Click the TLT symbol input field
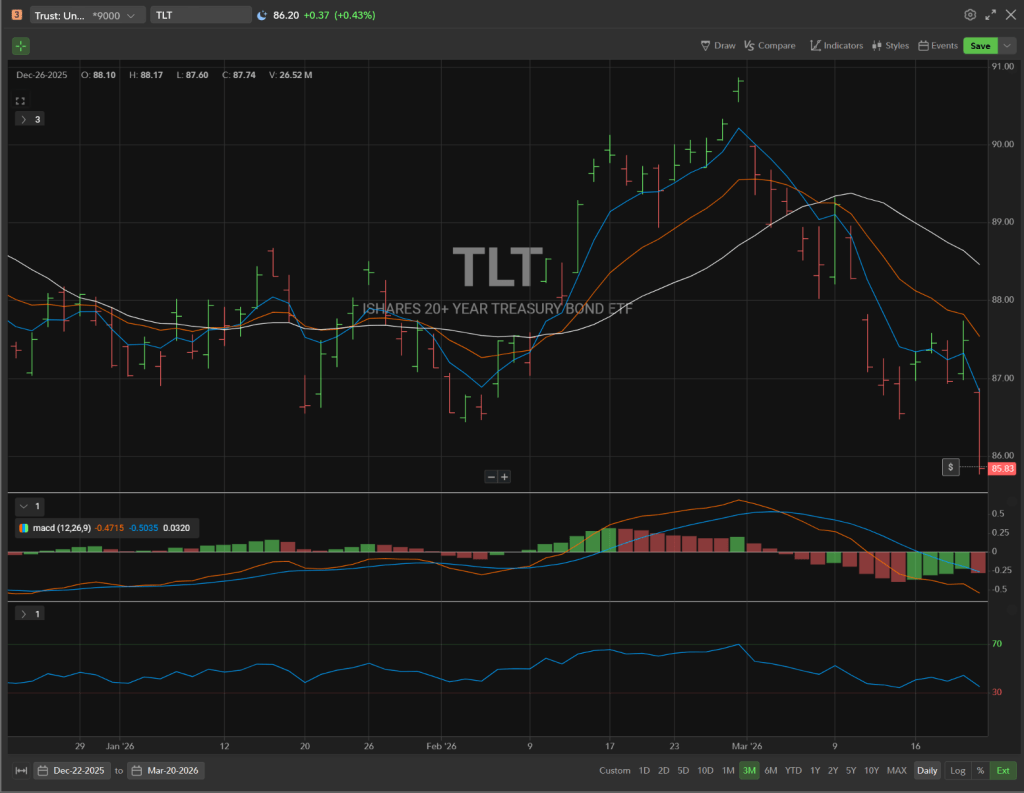This screenshot has height=793, width=1024. tap(200, 15)
